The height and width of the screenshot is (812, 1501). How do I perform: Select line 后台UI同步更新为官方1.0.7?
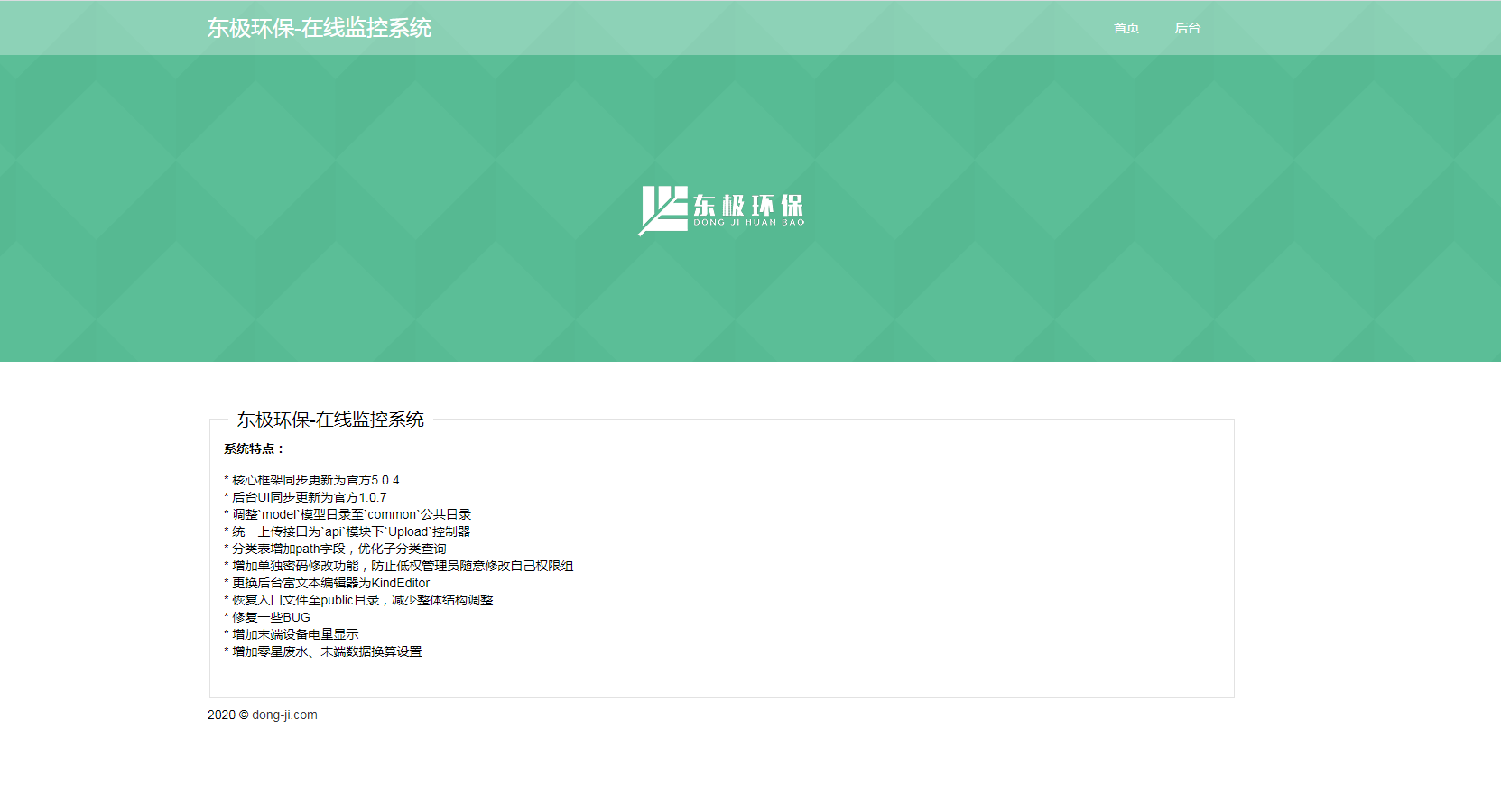305,497
